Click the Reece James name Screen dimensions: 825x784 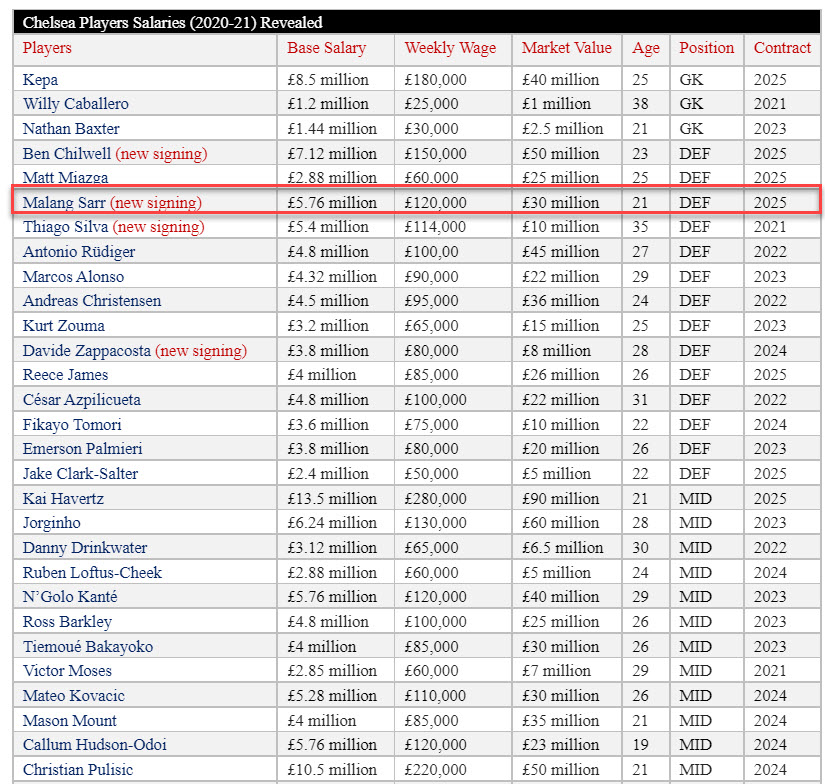coord(65,375)
